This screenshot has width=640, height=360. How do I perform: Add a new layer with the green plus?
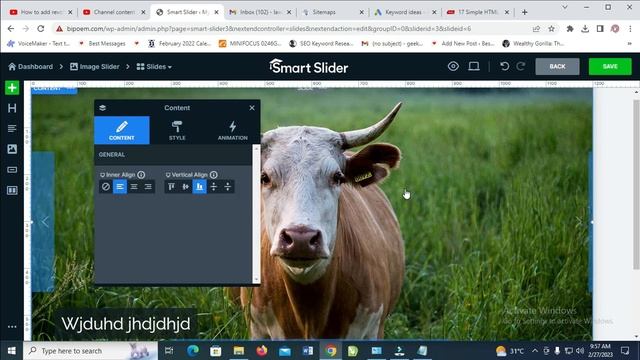(x=12, y=87)
